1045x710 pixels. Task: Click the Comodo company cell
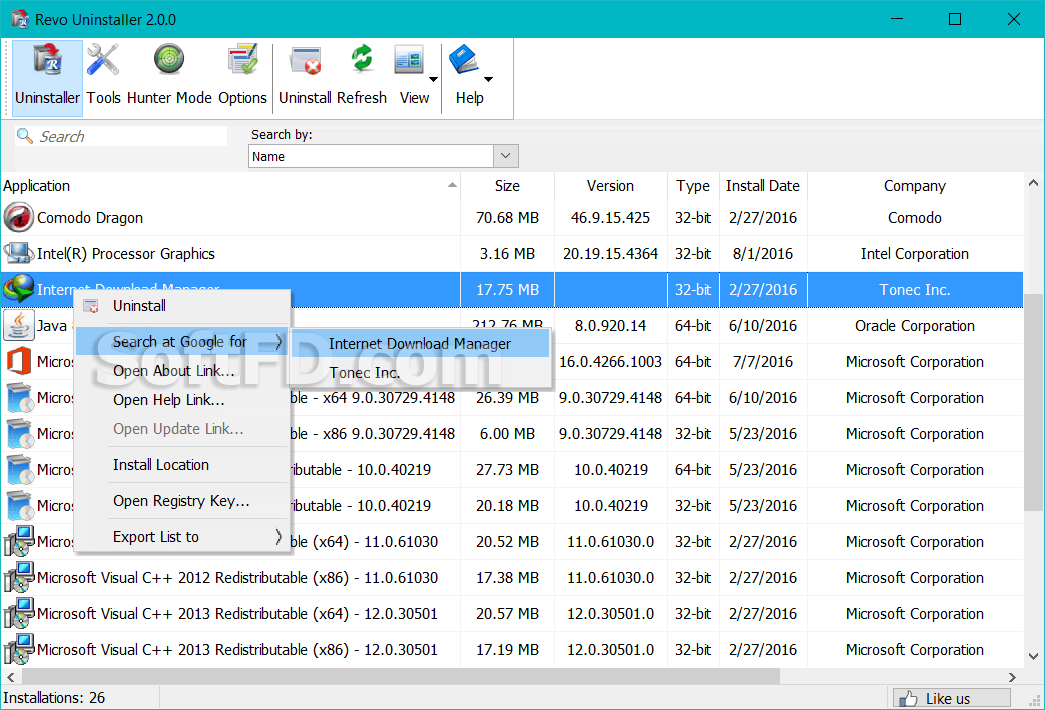(x=915, y=218)
